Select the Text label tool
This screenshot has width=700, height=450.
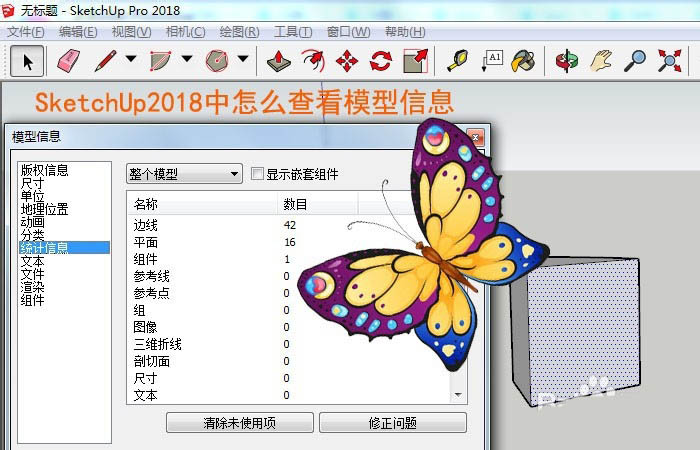point(492,61)
